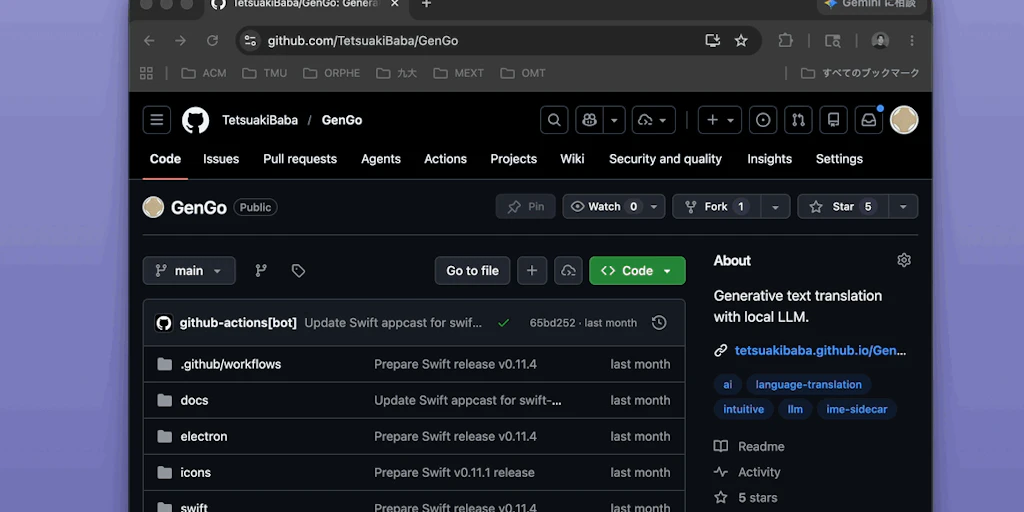Screen dimensions: 1024x512
Task: Open the Actions tab
Action: (445, 159)
